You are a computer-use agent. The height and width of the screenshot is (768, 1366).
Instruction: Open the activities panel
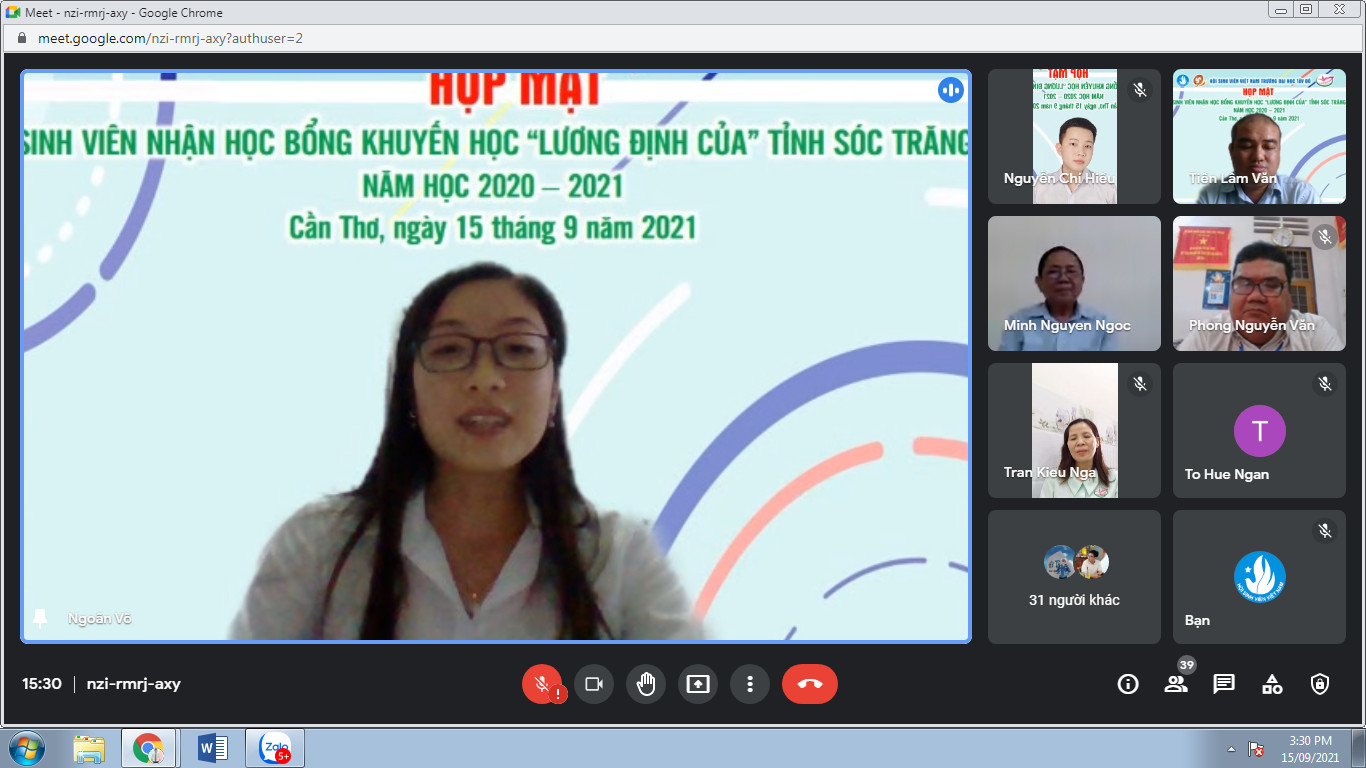click(x=1272, y=684)
